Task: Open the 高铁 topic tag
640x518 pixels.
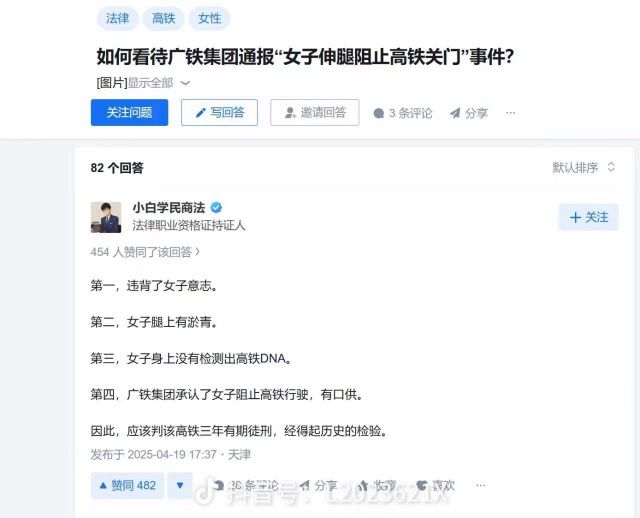Action: [x=163, y=18]
